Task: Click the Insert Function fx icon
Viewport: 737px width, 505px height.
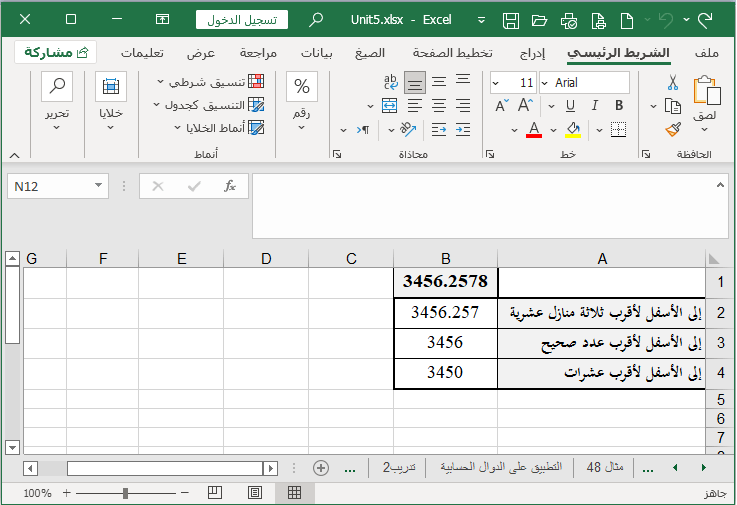Action: click(x=229, y=186)
